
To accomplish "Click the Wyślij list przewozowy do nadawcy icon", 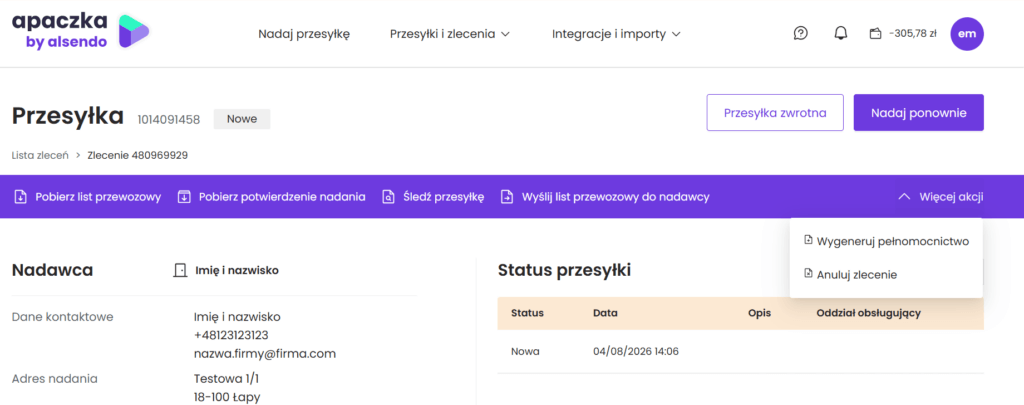I will tap(507, 197).
